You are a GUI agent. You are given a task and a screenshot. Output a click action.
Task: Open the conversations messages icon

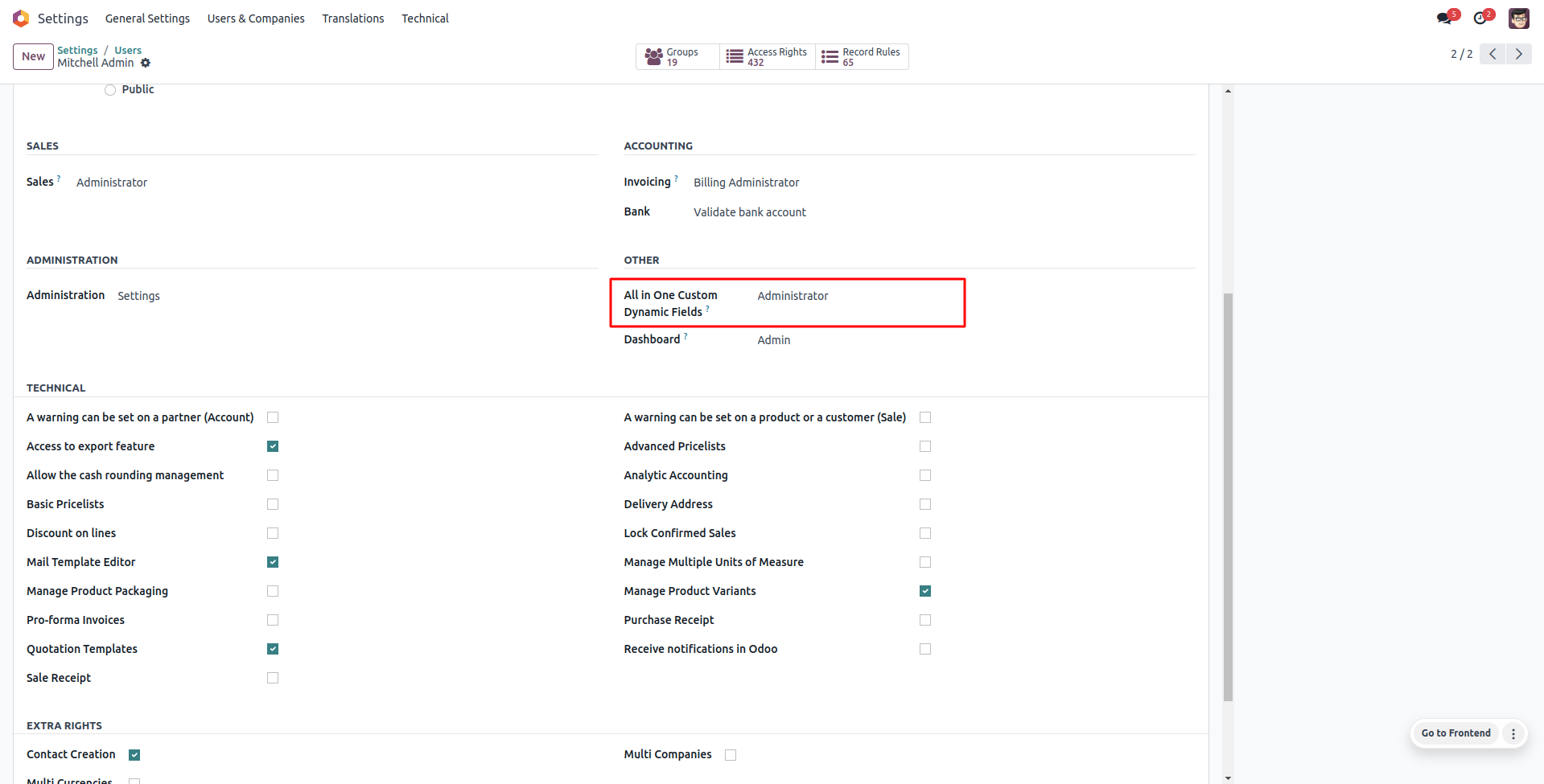click(x=1445, y=18)
